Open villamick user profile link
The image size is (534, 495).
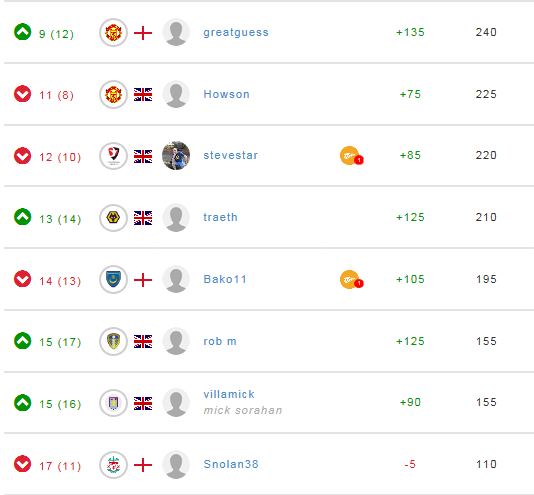(x=229, y=395)
